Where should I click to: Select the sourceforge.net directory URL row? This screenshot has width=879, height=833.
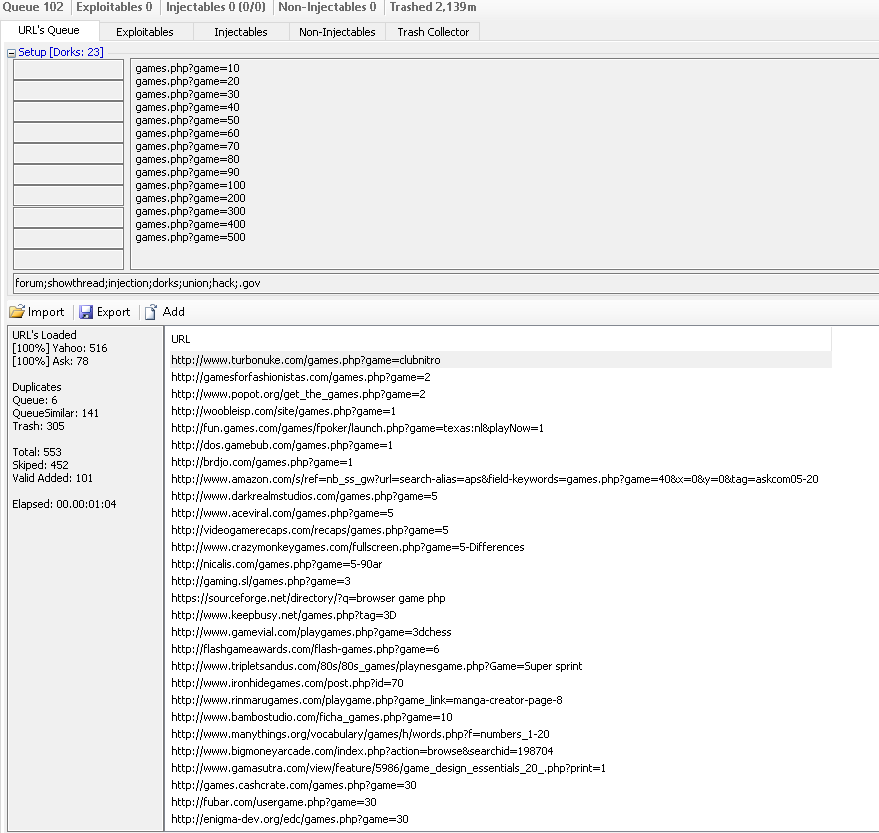coord(501,598)
